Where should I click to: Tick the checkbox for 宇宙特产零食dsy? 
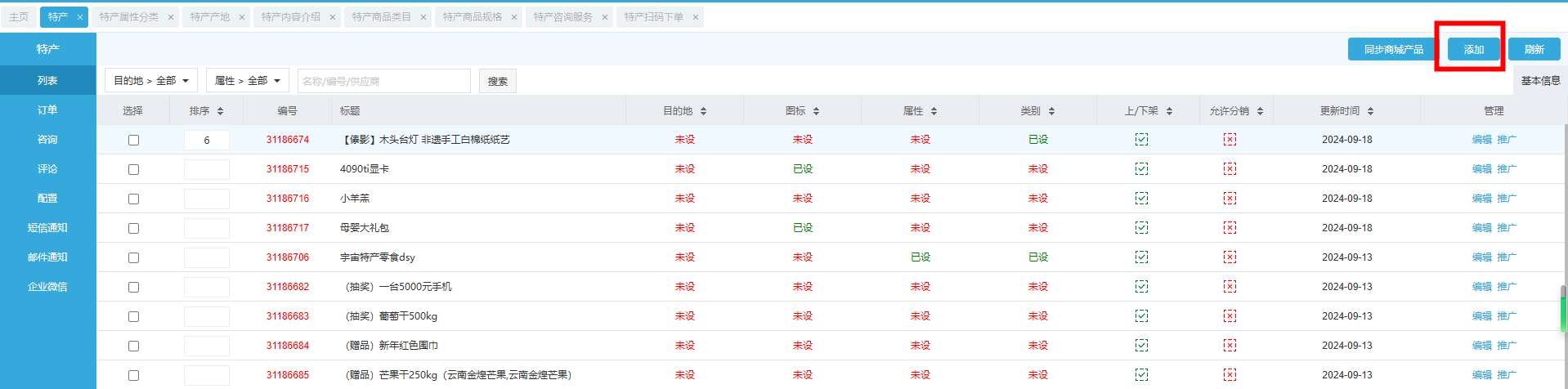point(133,258)
